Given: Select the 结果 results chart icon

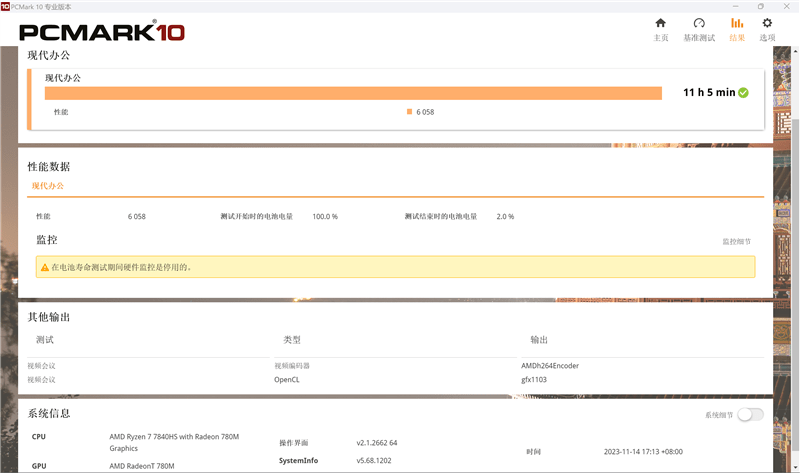Looking at the screenshot, I should 737,23.
